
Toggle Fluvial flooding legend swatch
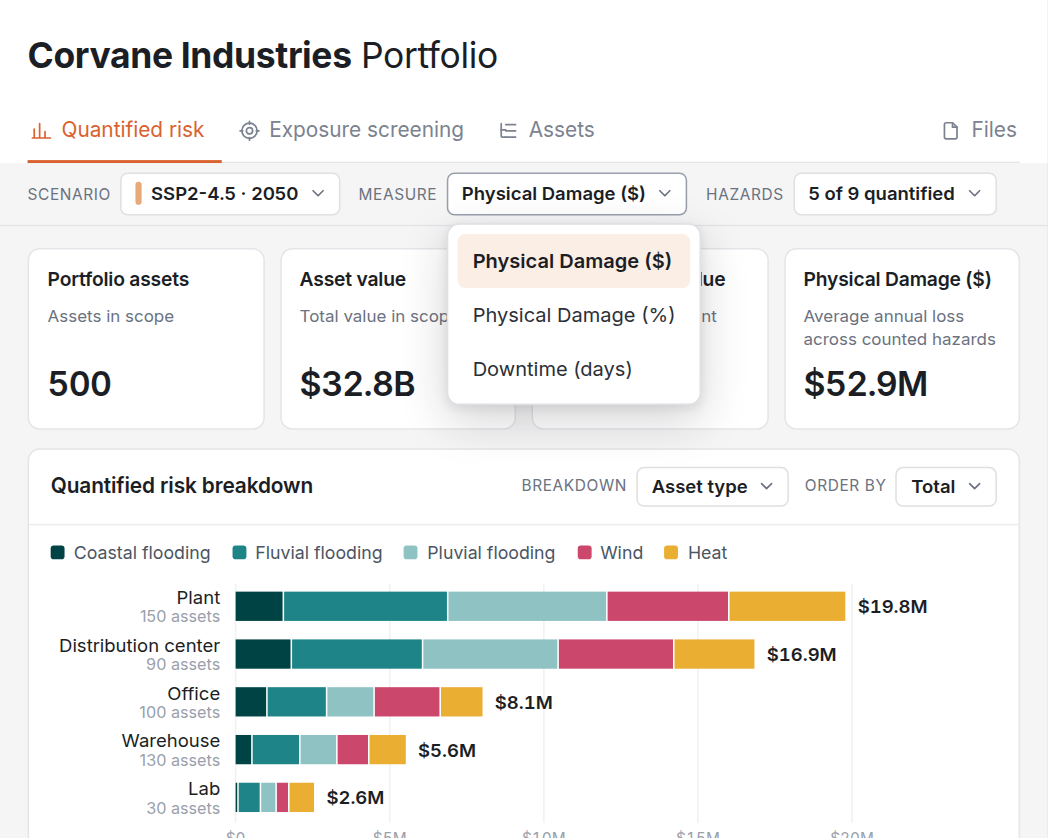pyautogui.click(x=239, y=553)
